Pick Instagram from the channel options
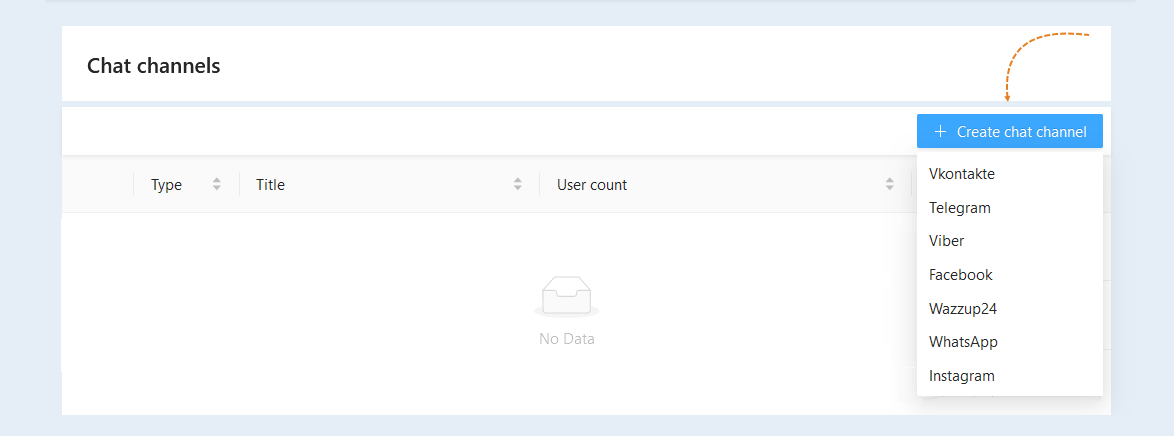This screenshot has width=1174, height=436. click(x=1009, y=375)
